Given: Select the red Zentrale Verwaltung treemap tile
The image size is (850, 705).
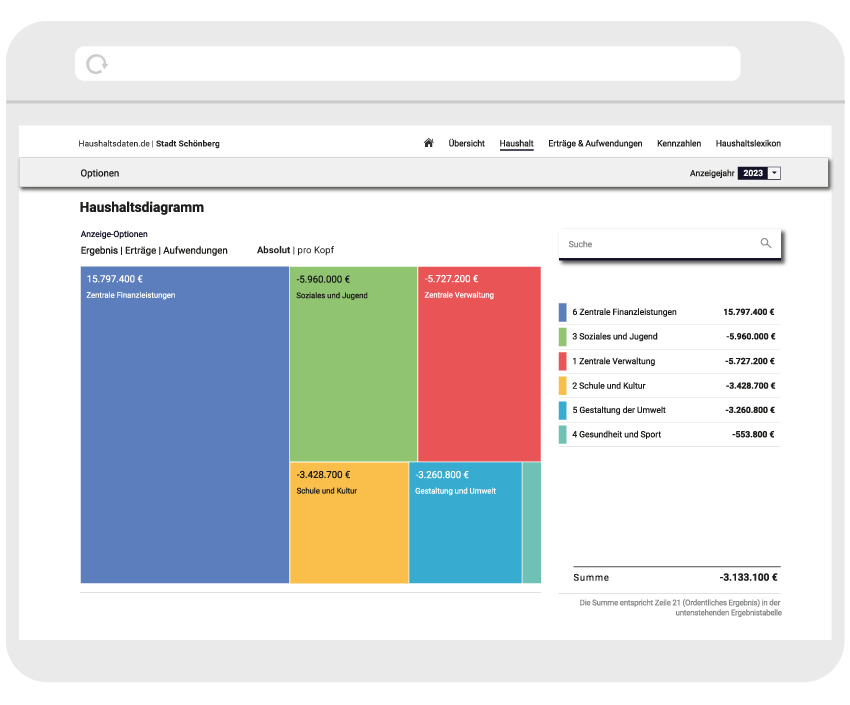Looking at the screenshot, I should coord(479,364).
